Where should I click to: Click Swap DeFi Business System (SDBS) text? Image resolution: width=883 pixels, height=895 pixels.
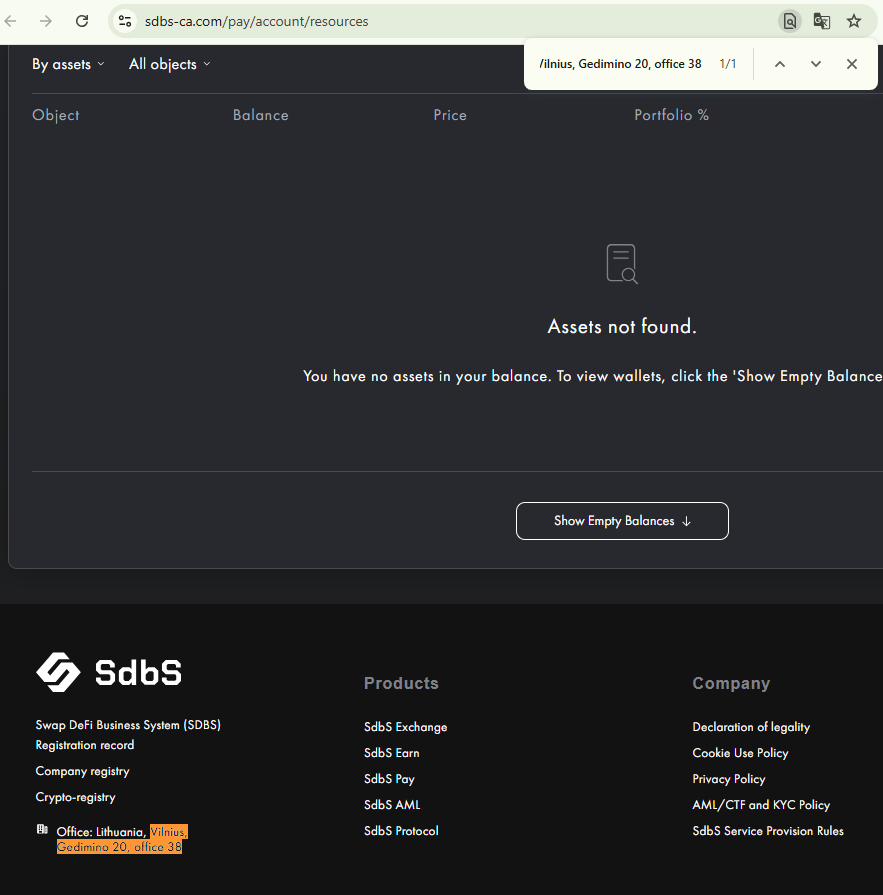click(x=128, y=724)
